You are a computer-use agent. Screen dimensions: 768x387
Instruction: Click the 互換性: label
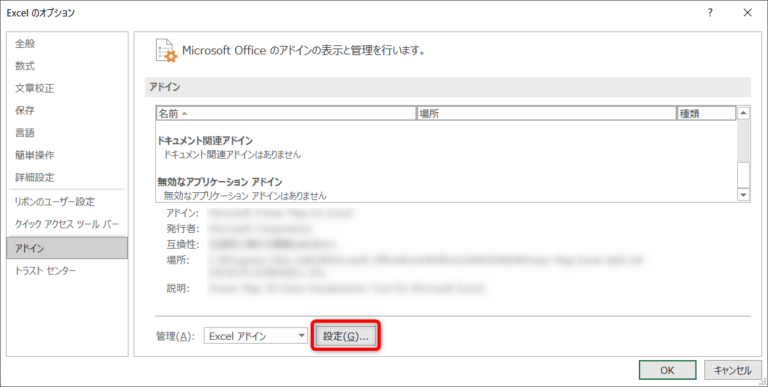click(183, 243)
